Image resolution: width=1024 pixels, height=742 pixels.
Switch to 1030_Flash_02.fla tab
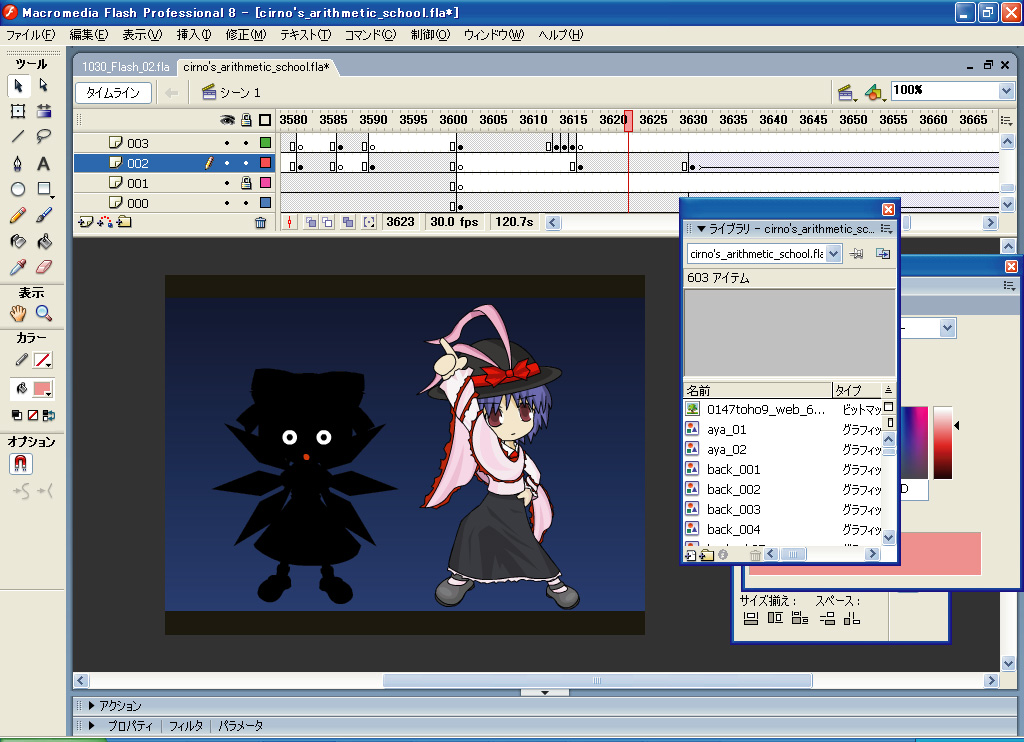pos(125,67)
